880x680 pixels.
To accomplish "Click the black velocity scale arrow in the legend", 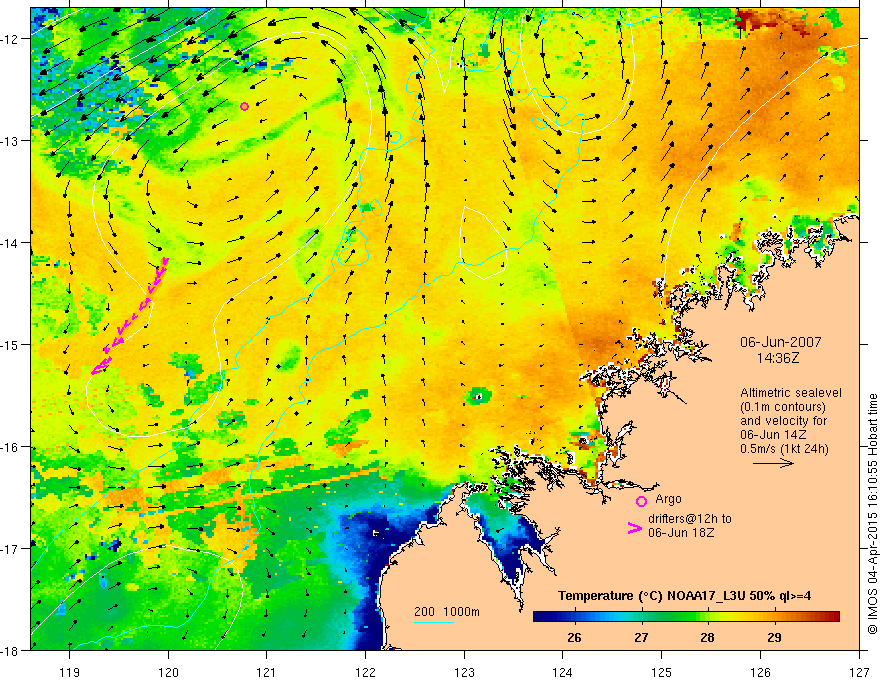I will (773, 463).
